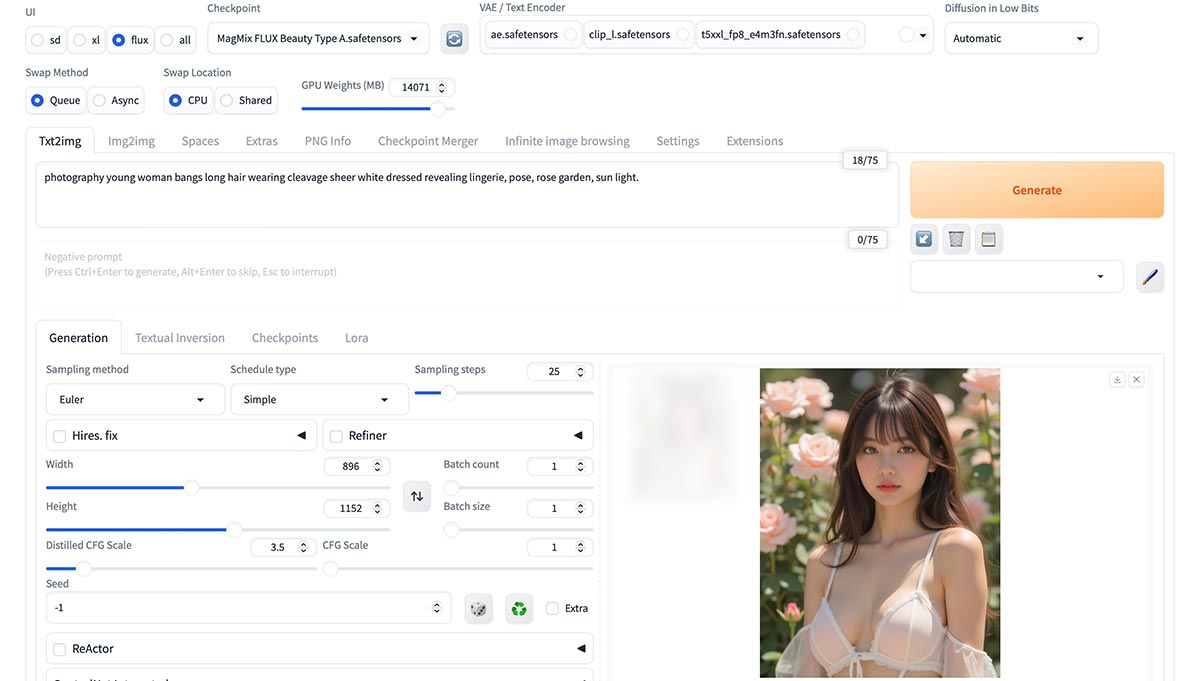Click the trash icon to clear the prompt
Screen dimensions: 1200x681
tap(956, 238)
